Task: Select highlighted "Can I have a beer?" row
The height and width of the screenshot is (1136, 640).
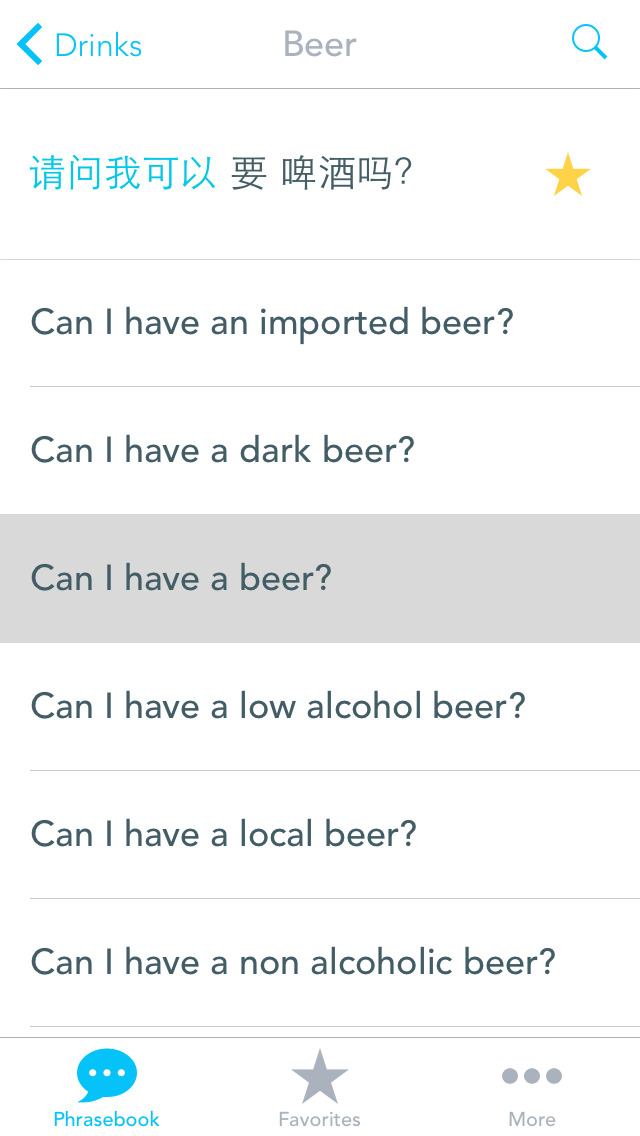Action: click(x=181, y=578)
